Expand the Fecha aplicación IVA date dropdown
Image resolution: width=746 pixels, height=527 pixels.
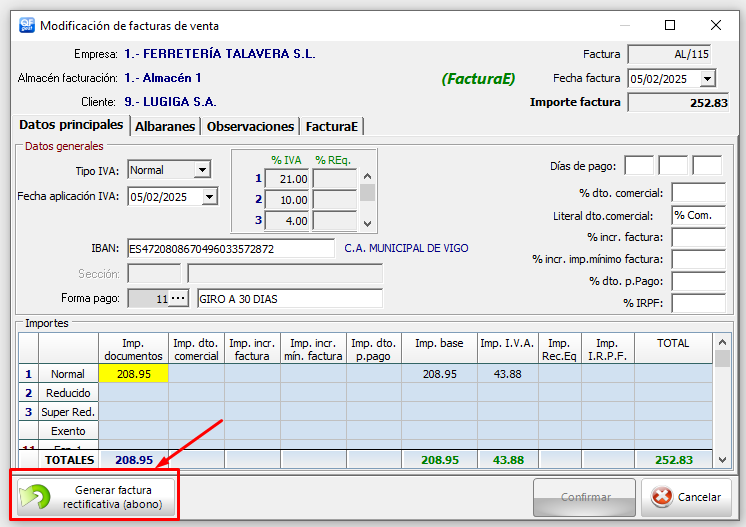pyautogui.click(x=209, y=197)
